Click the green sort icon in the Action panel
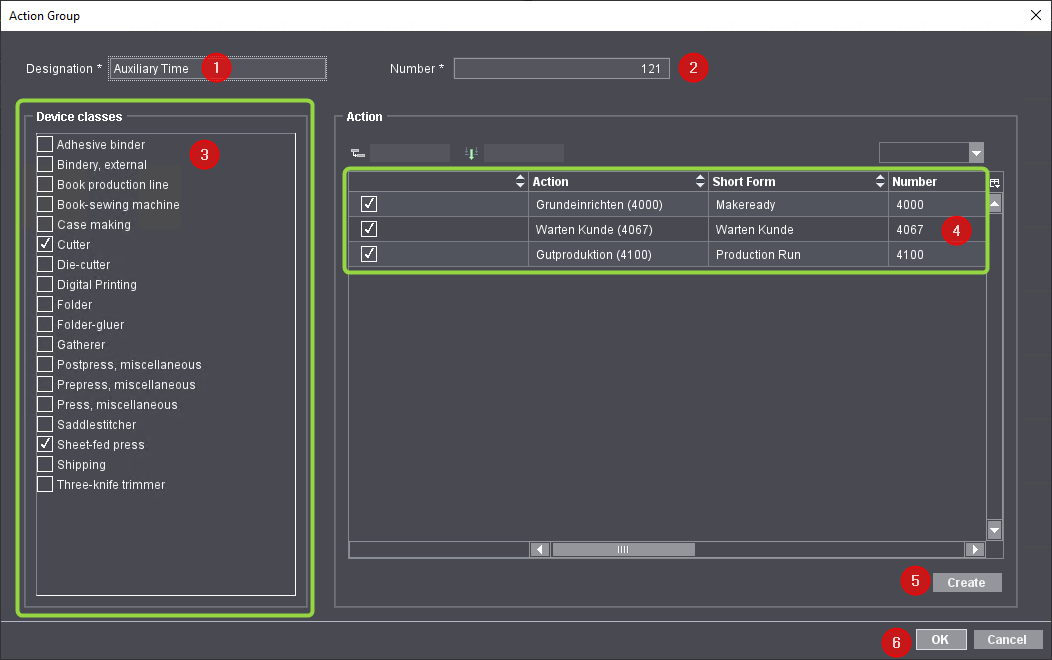 click(x=470, y=152)
